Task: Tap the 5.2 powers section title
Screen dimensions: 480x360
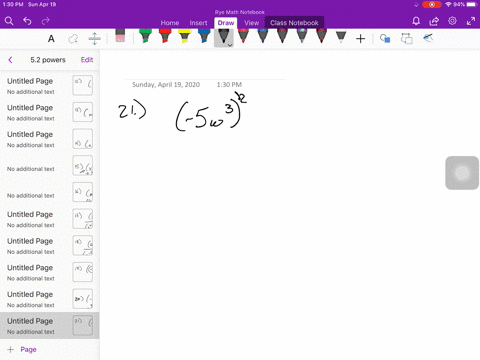Action: 48,60
